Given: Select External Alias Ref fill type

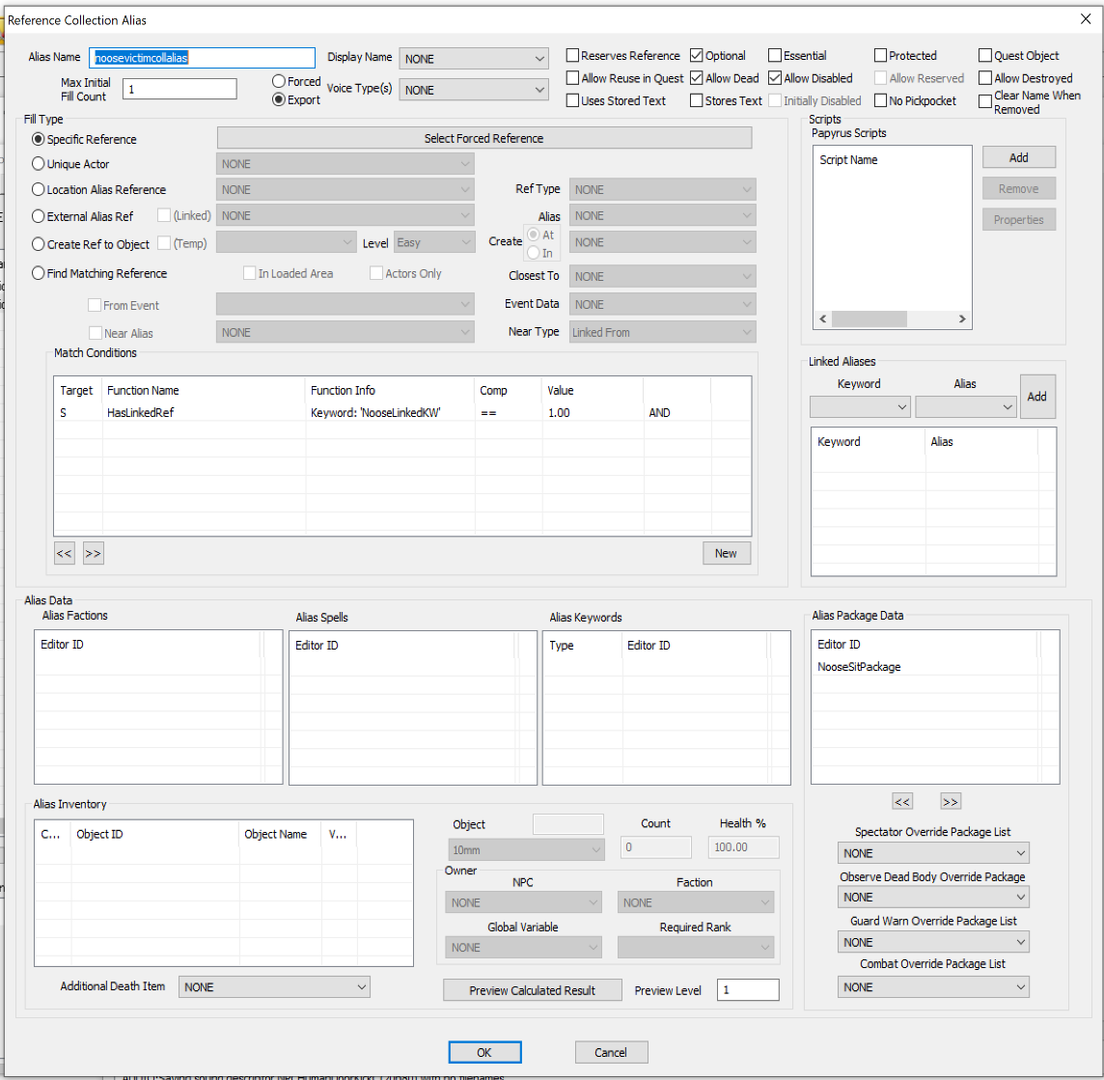Looking at the screenshot, I should tap(39, 216).
